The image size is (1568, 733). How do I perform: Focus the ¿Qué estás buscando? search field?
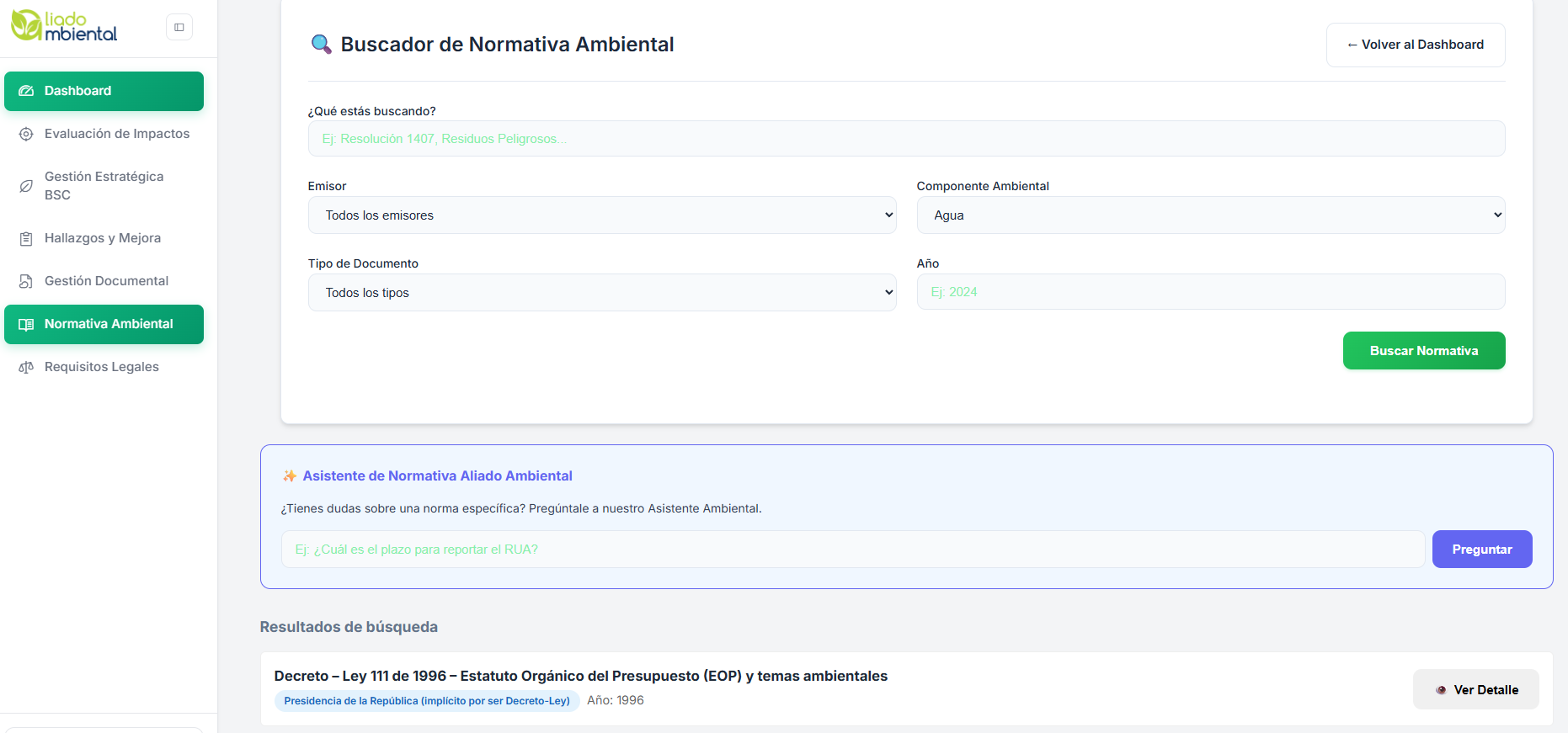pos(905,139)
